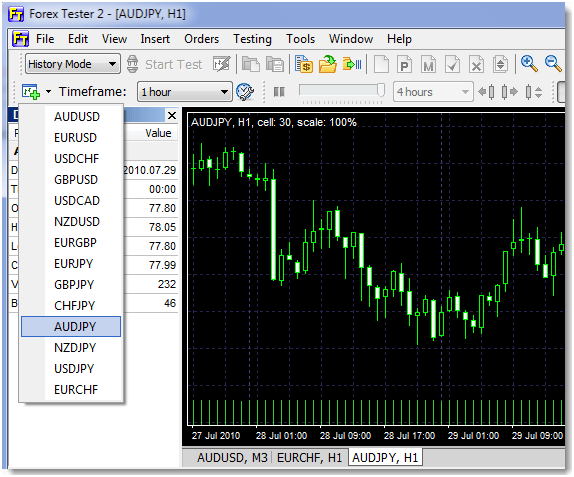This screenshot has width=574, height=477.
Task: Click the clock and wrench settings icon
Action: pyautogui.click(x=245, y=92)
